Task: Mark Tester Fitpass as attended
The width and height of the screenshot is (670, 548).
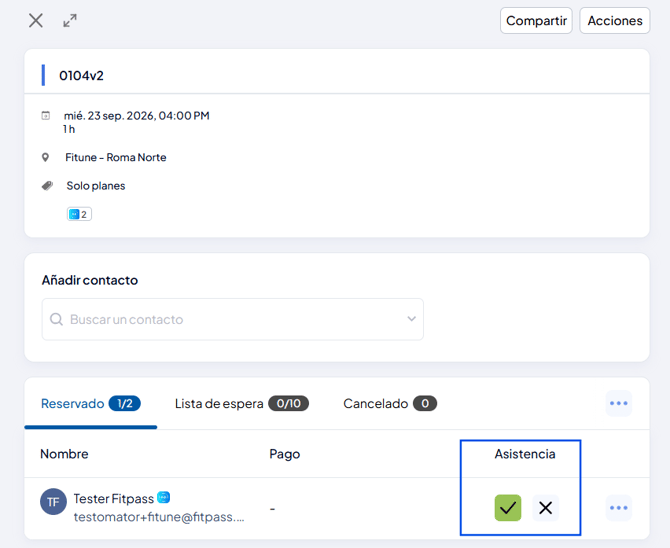Action: (x=508, y=508)
